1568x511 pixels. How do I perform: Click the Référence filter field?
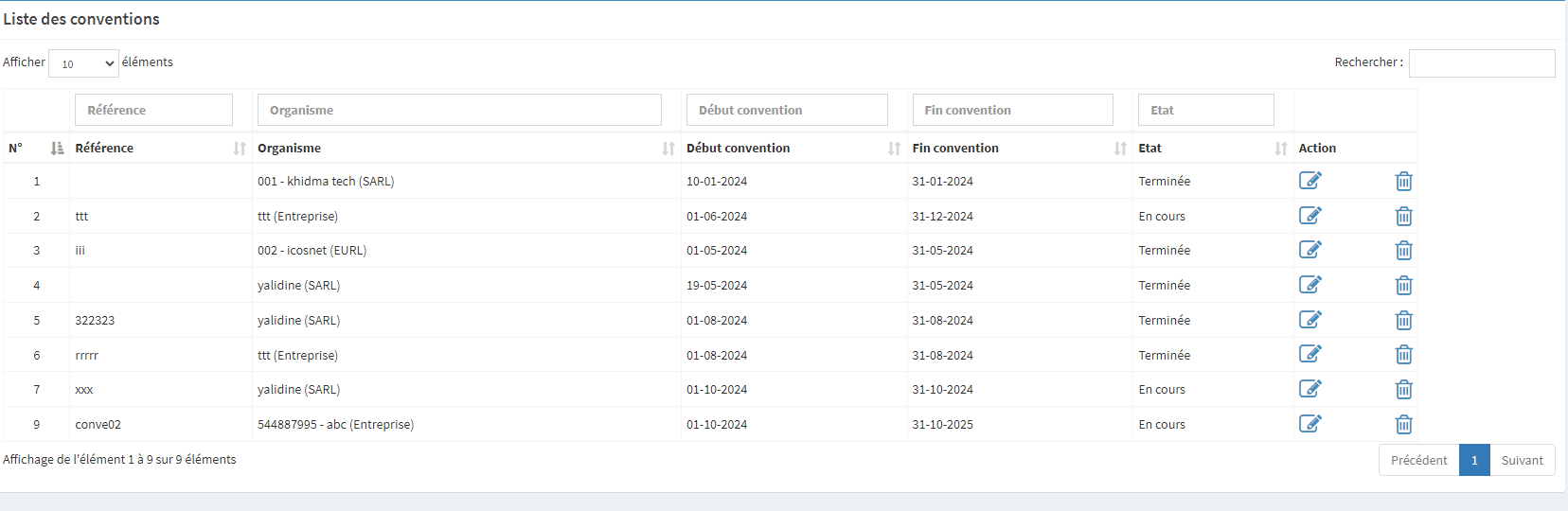pos(153,110)
